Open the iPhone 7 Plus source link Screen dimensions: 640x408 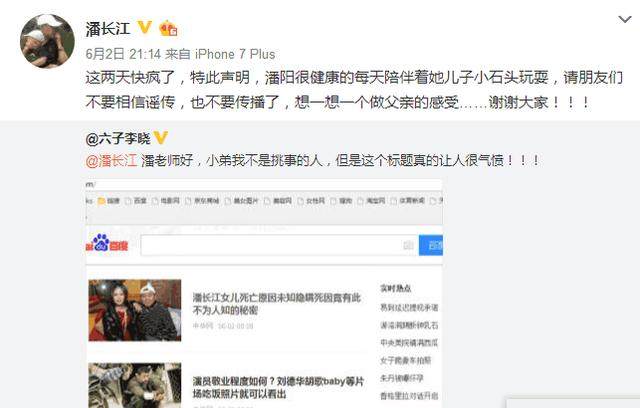pos(235,54)
